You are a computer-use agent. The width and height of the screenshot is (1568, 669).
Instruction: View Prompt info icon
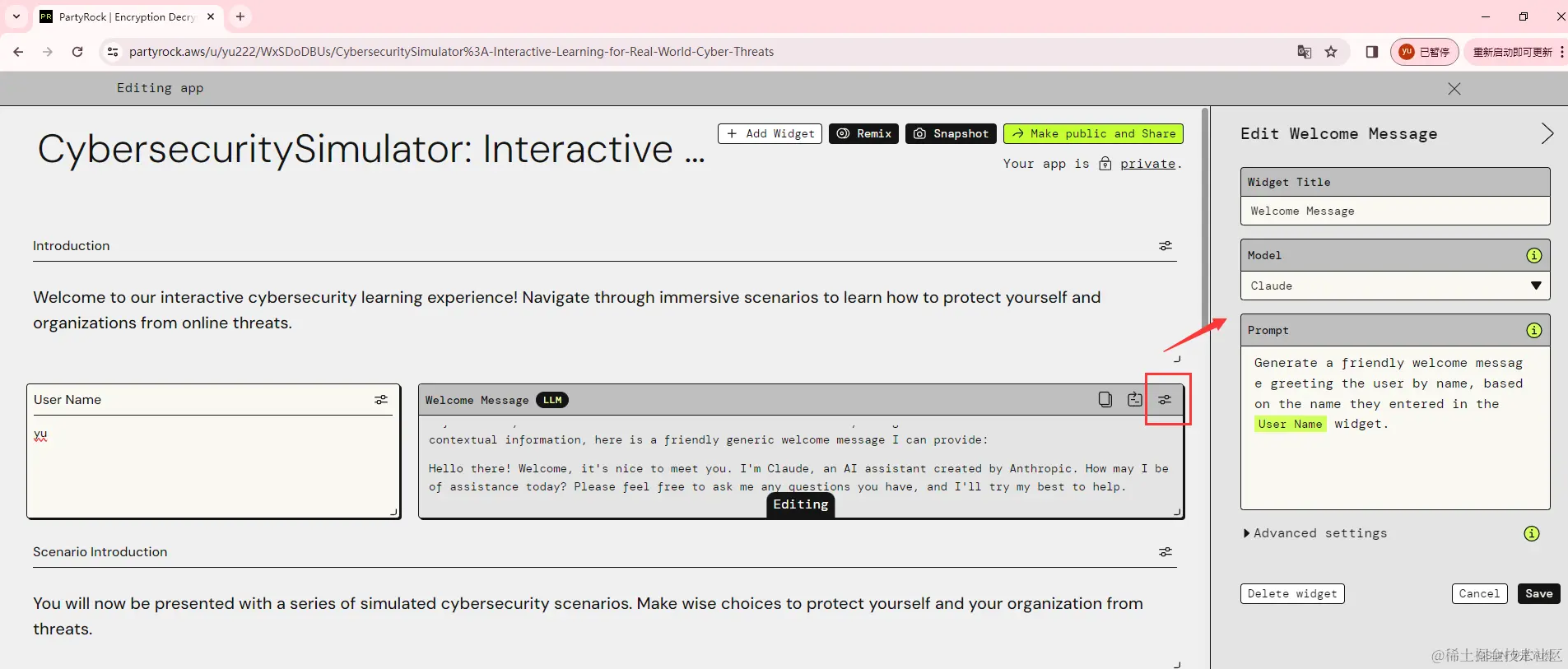[x=1533, y=330]
